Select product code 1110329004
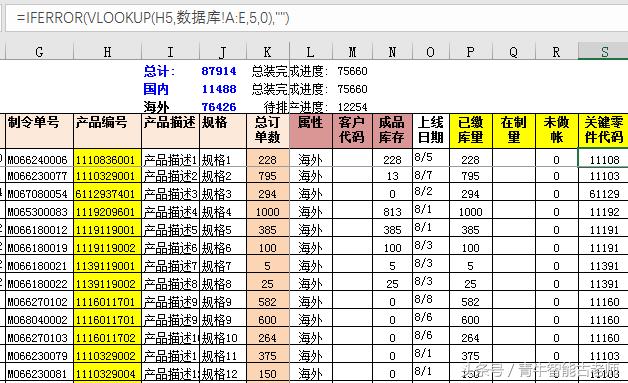628x383 pixels. tap(107, 372)
